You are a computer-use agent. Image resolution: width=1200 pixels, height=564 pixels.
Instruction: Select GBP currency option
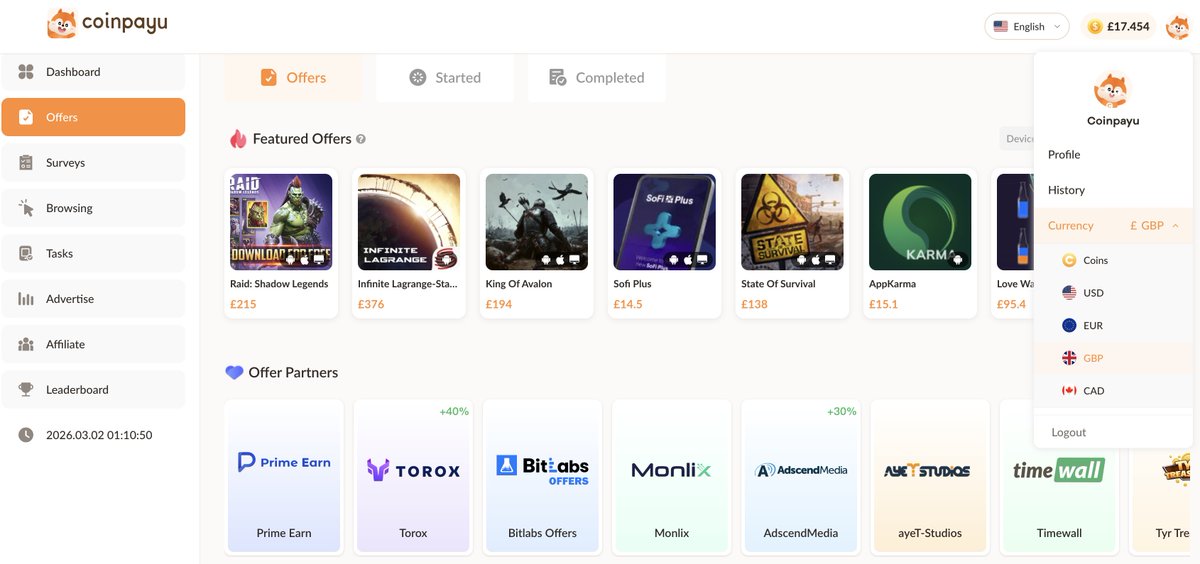point(1113,358)
